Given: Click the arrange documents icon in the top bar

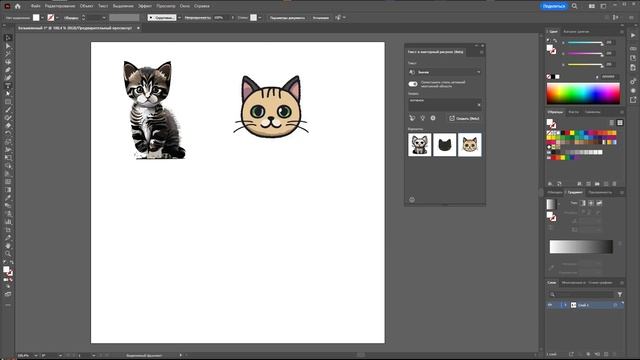Looking at the screenshot, I should tap(591, 6).
